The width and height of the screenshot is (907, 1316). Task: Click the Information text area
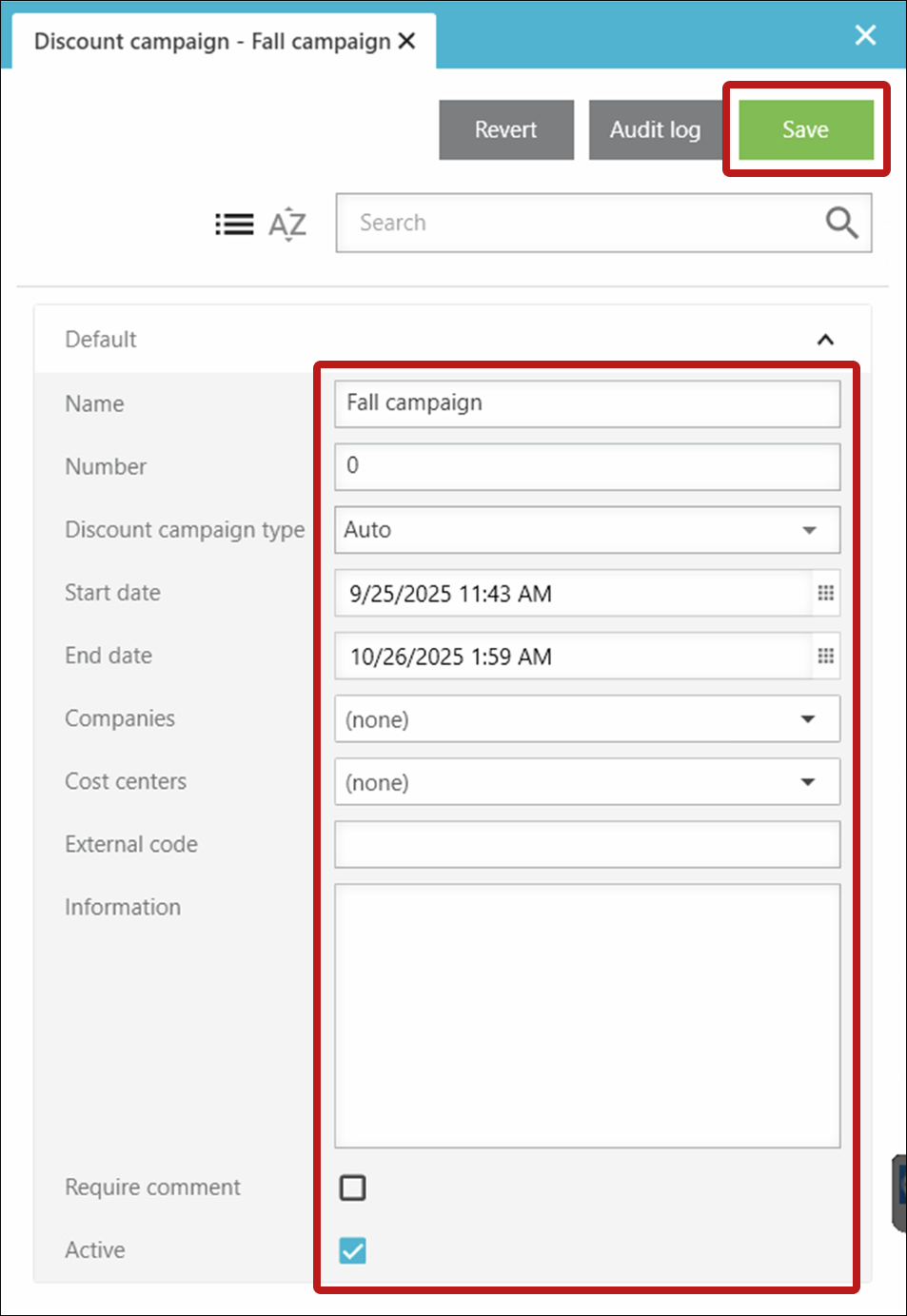click(586, 1015)
